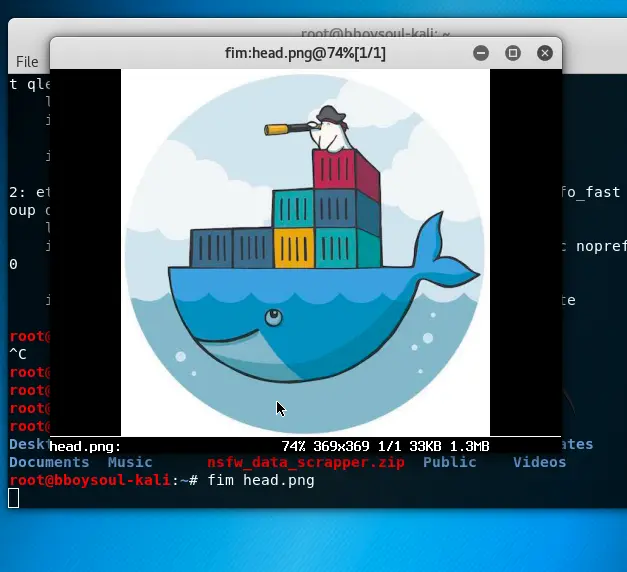Screen dimensions: 627x572
Task: Click the Documents folder name in terminal
Action: pyautogui.click(x=49, y=462)
